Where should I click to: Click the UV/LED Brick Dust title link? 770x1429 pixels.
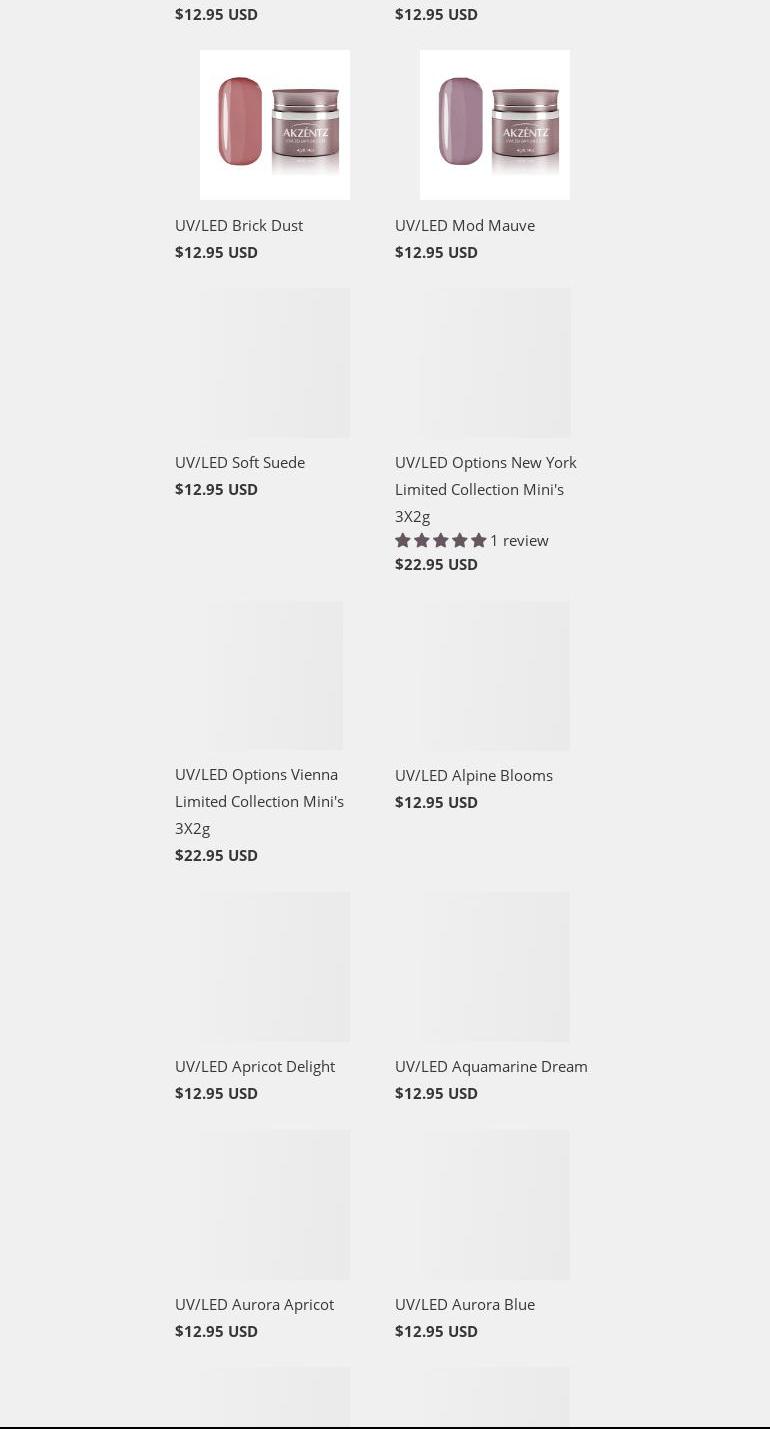point(239,225)
